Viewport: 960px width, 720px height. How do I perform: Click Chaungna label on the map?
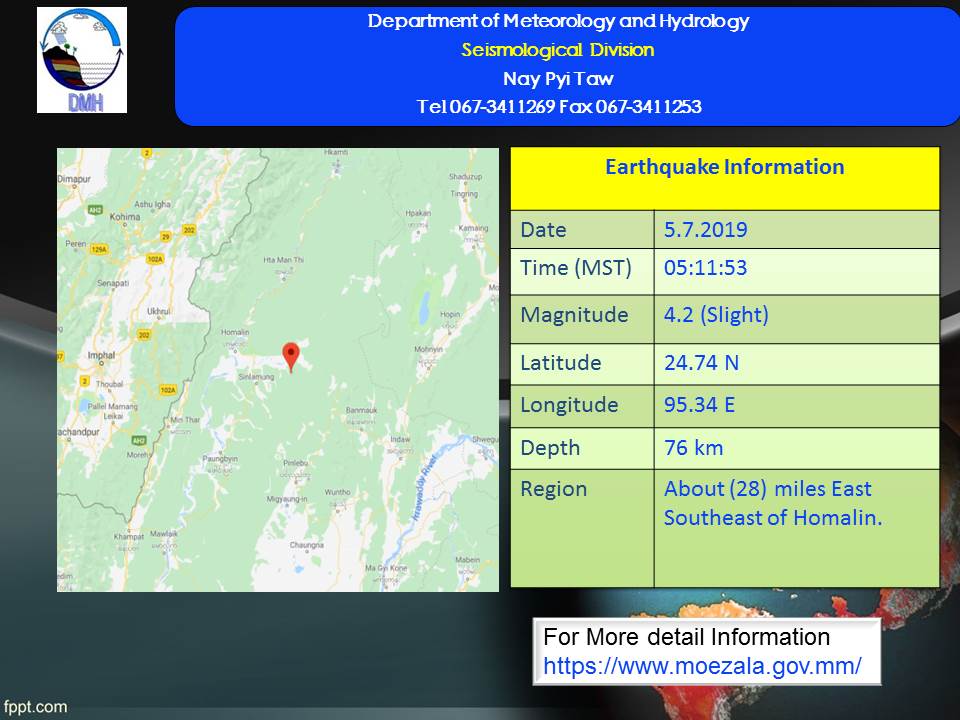(307, 545)
